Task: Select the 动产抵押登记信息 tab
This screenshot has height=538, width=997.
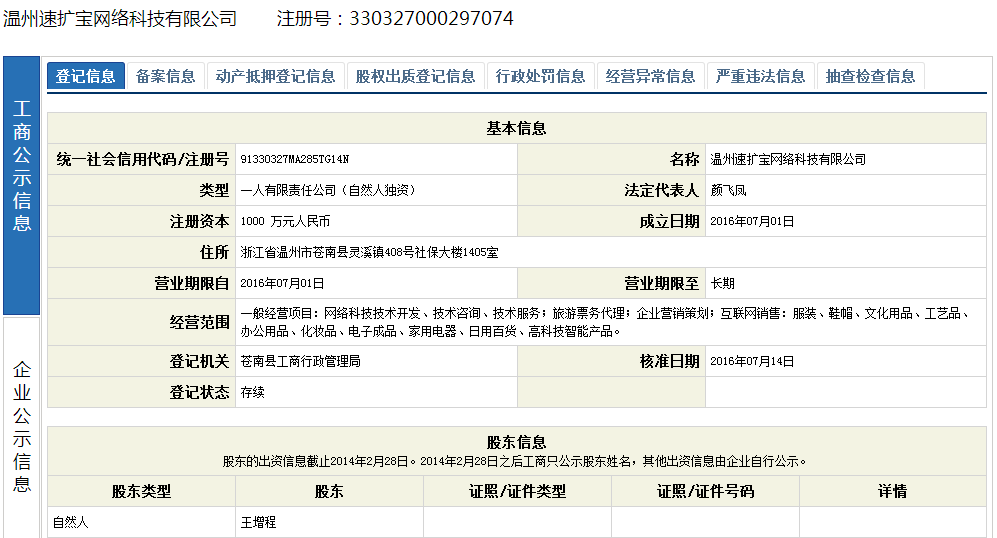Action: pyautogui.click(x=276, y=76)
